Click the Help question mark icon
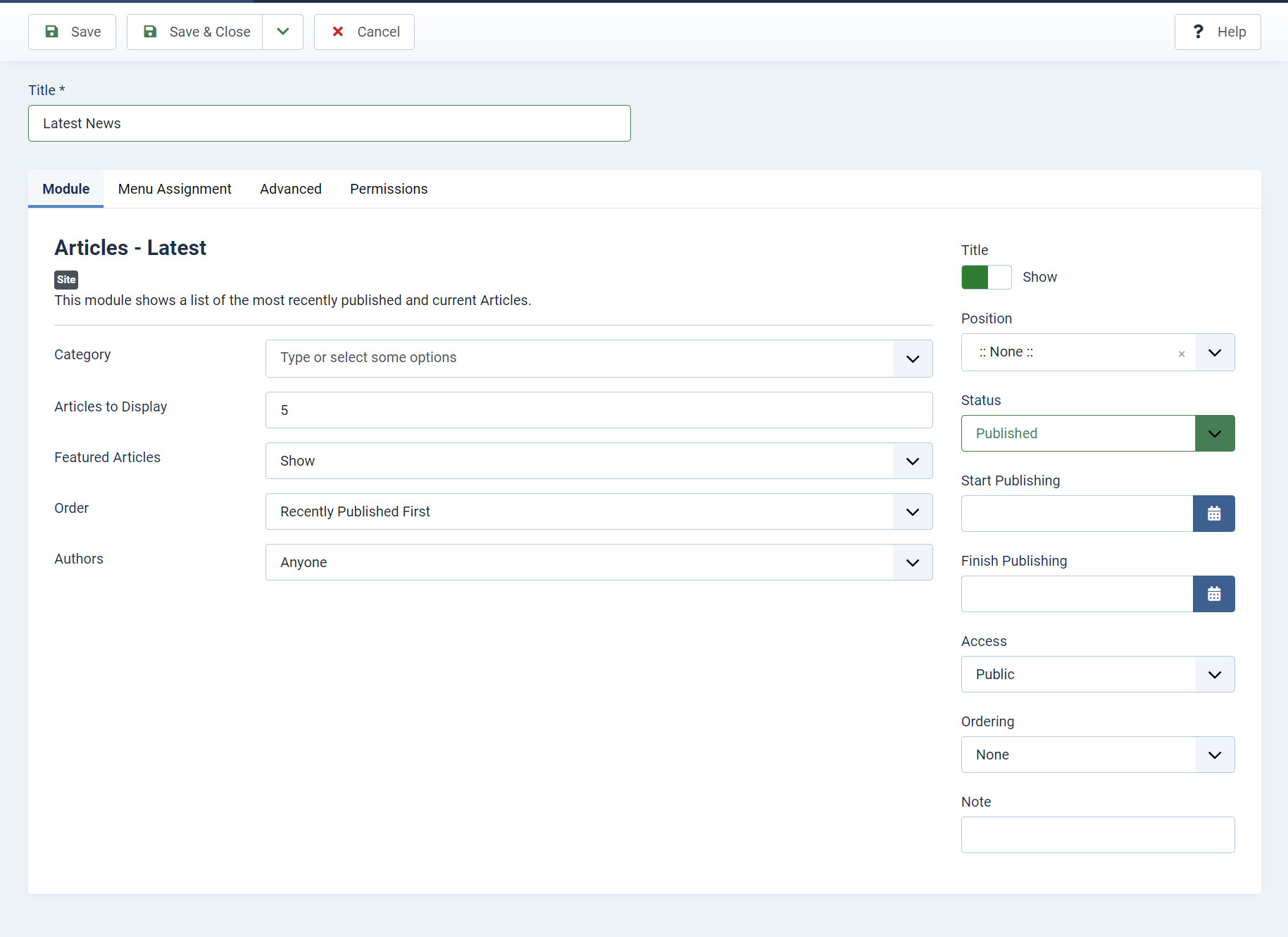Image resolution: width=1288 pixels, height=937 pixels. (x=1198, y=32)
